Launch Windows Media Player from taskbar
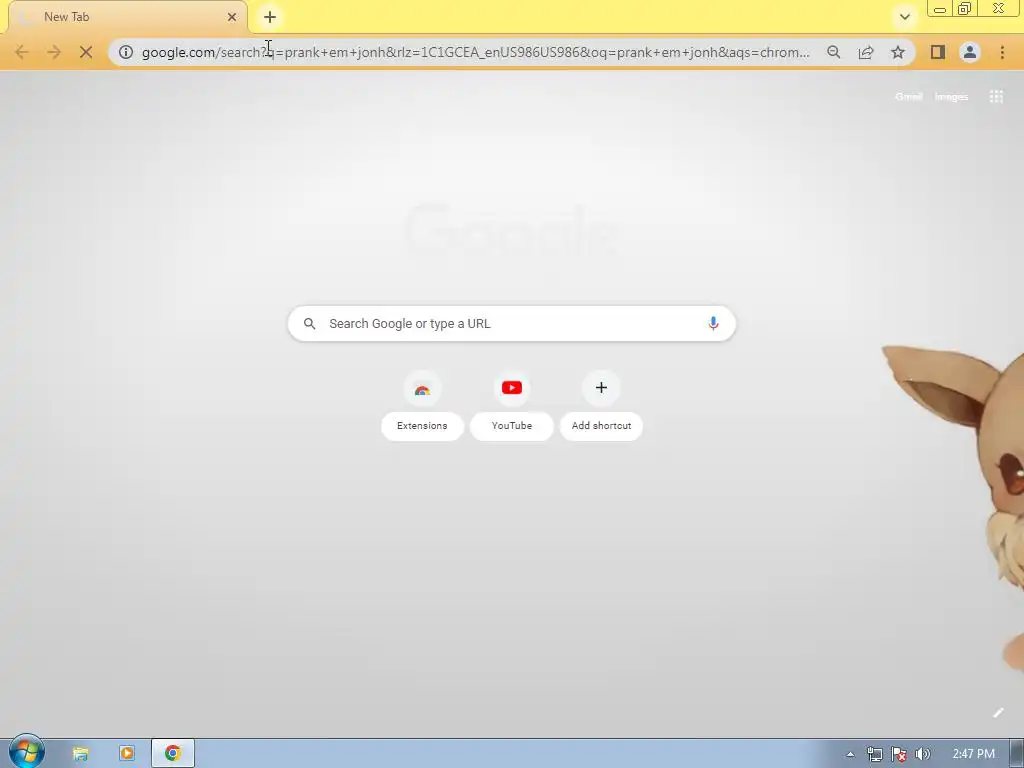The height and width of the screenshot is (768, 1024). coord(127,754)
